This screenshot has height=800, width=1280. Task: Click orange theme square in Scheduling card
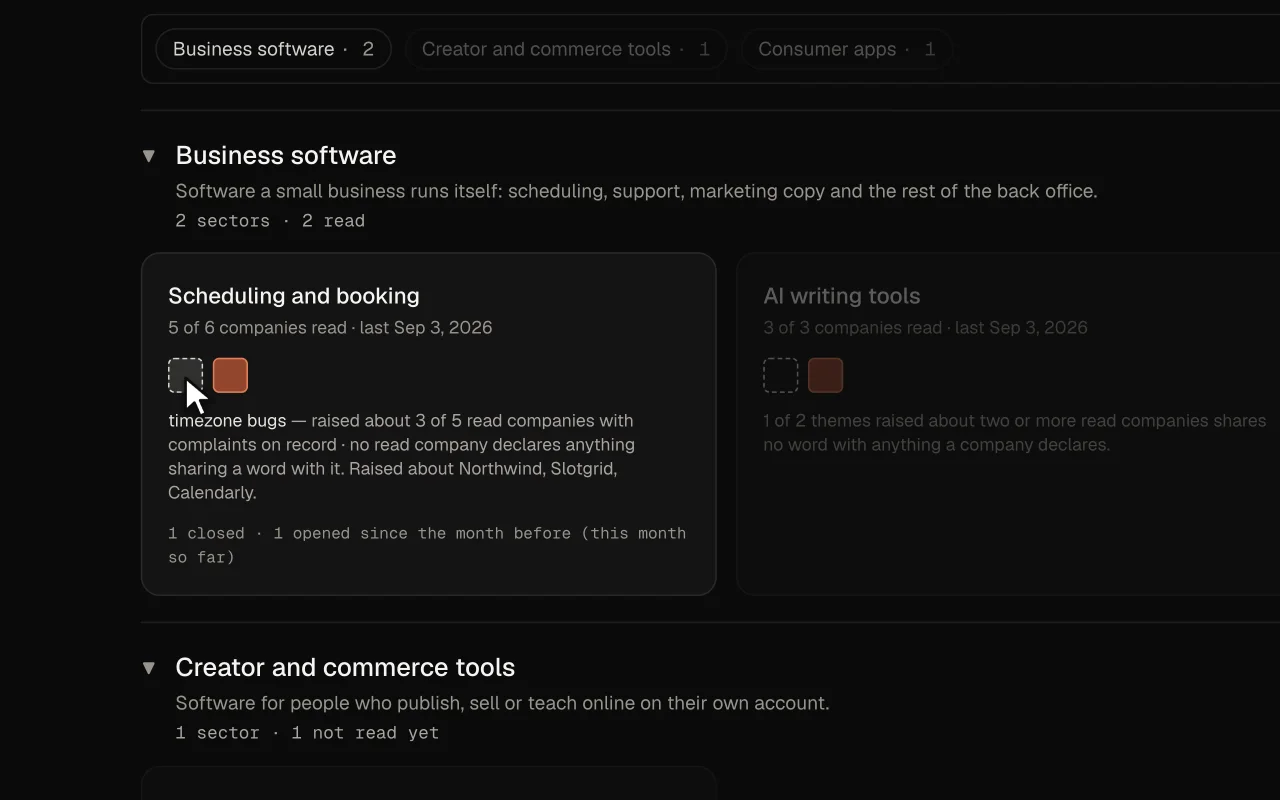(x=230, y=375)
